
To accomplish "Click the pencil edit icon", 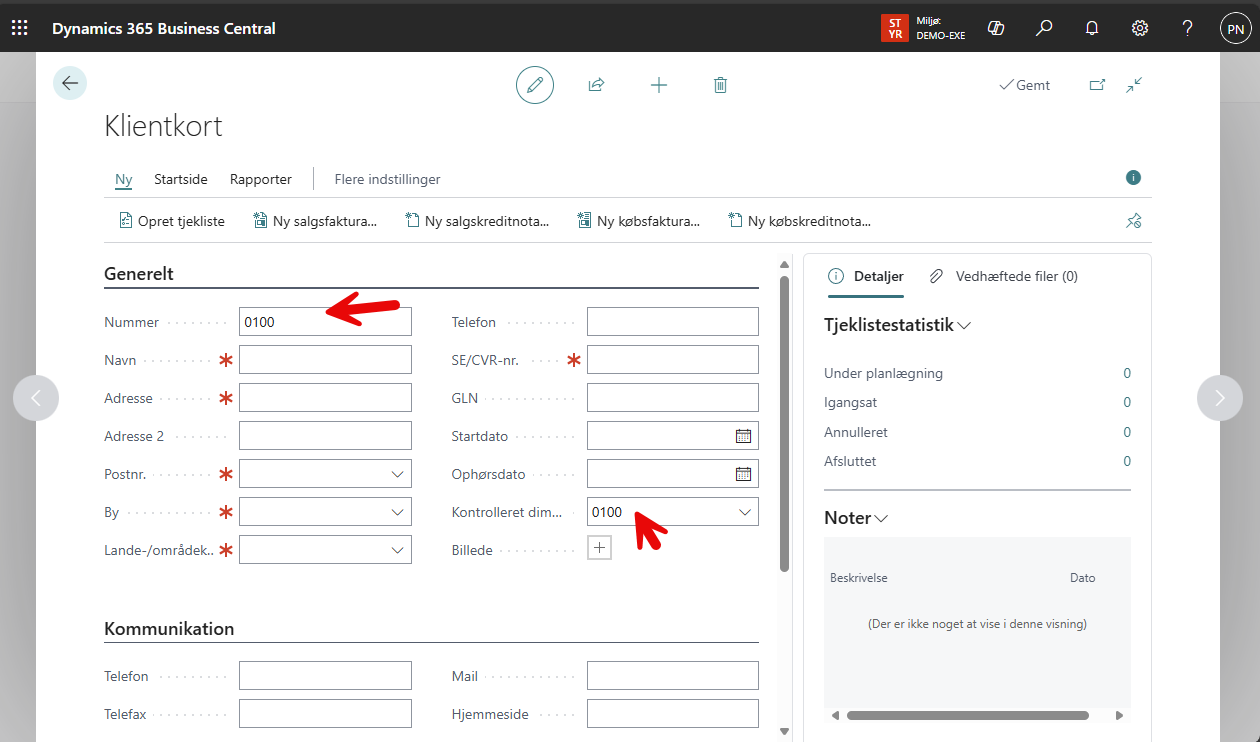I will (535, 85).
